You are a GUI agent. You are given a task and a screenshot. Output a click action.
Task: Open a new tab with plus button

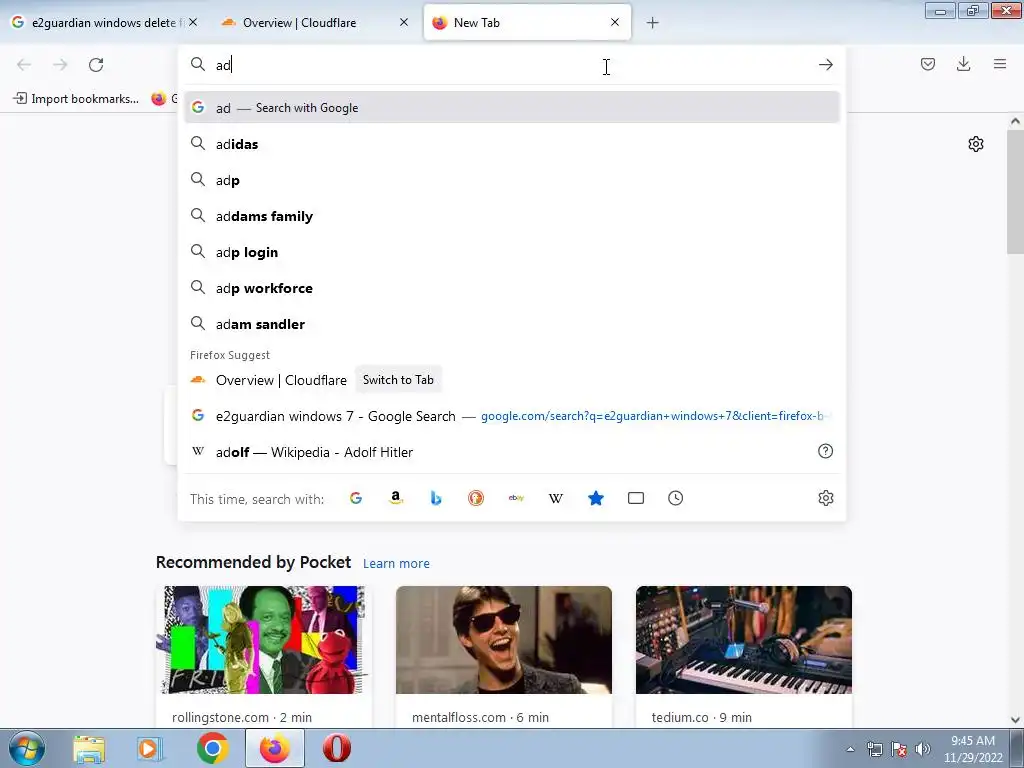coord(652,23)
